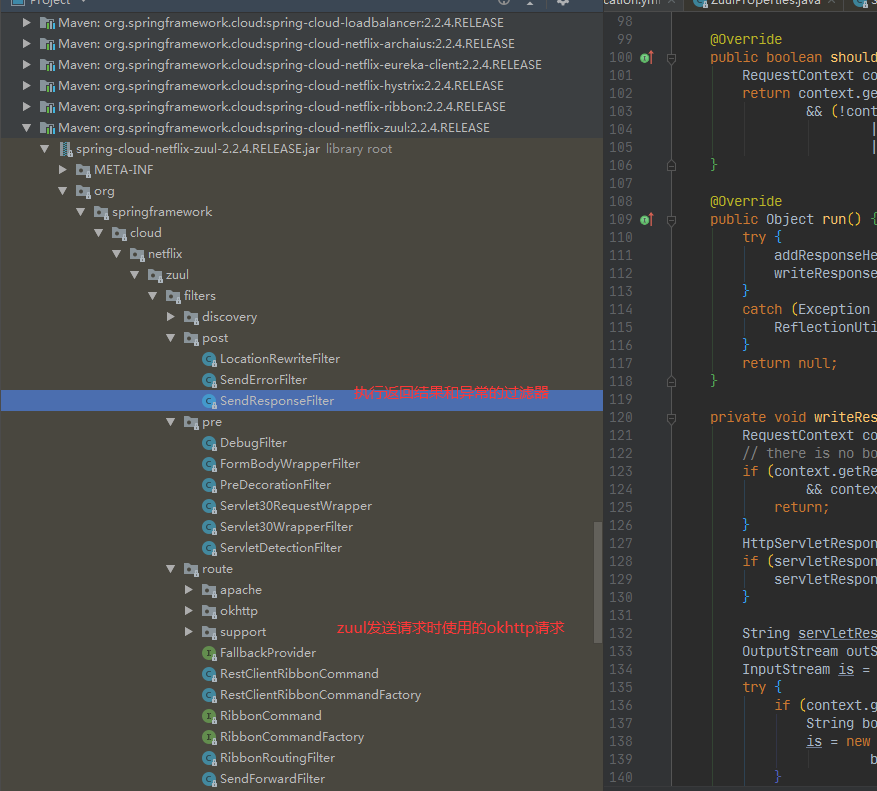
Task: Click override gutter icon on line 109
Action: coord(647,219)
